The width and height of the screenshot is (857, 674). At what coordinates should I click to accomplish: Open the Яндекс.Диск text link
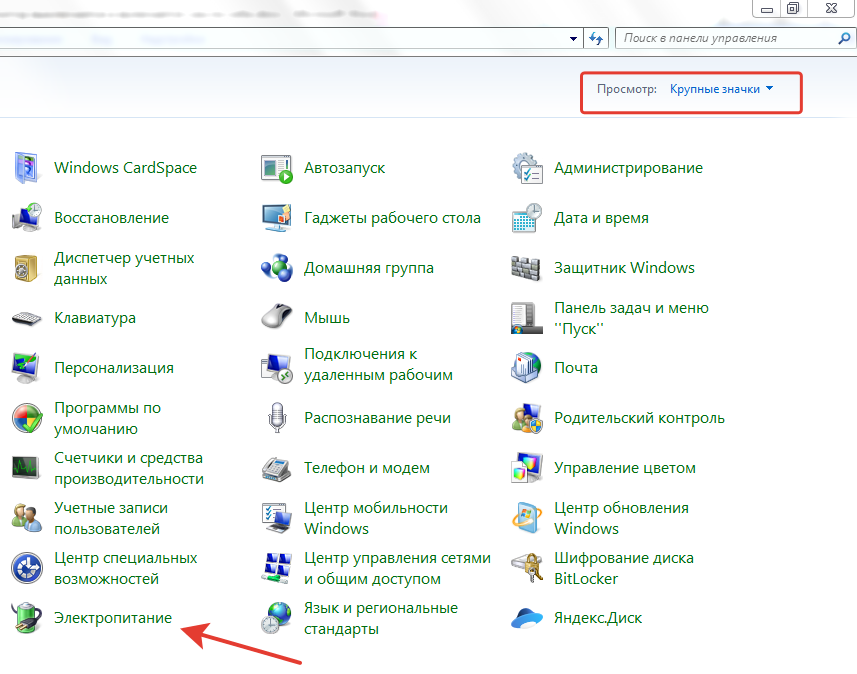598,618
